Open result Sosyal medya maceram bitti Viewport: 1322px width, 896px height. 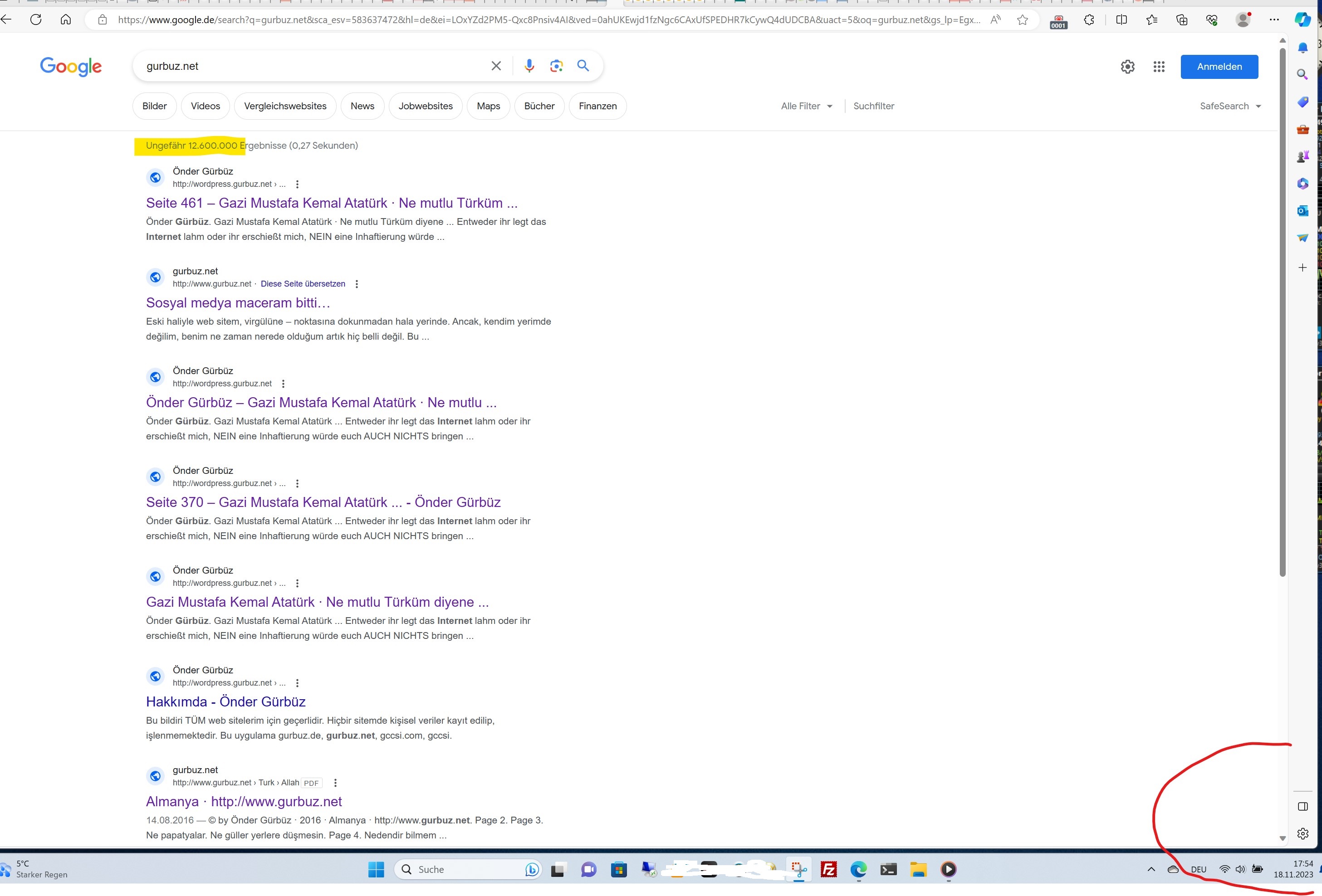[238, 302]
